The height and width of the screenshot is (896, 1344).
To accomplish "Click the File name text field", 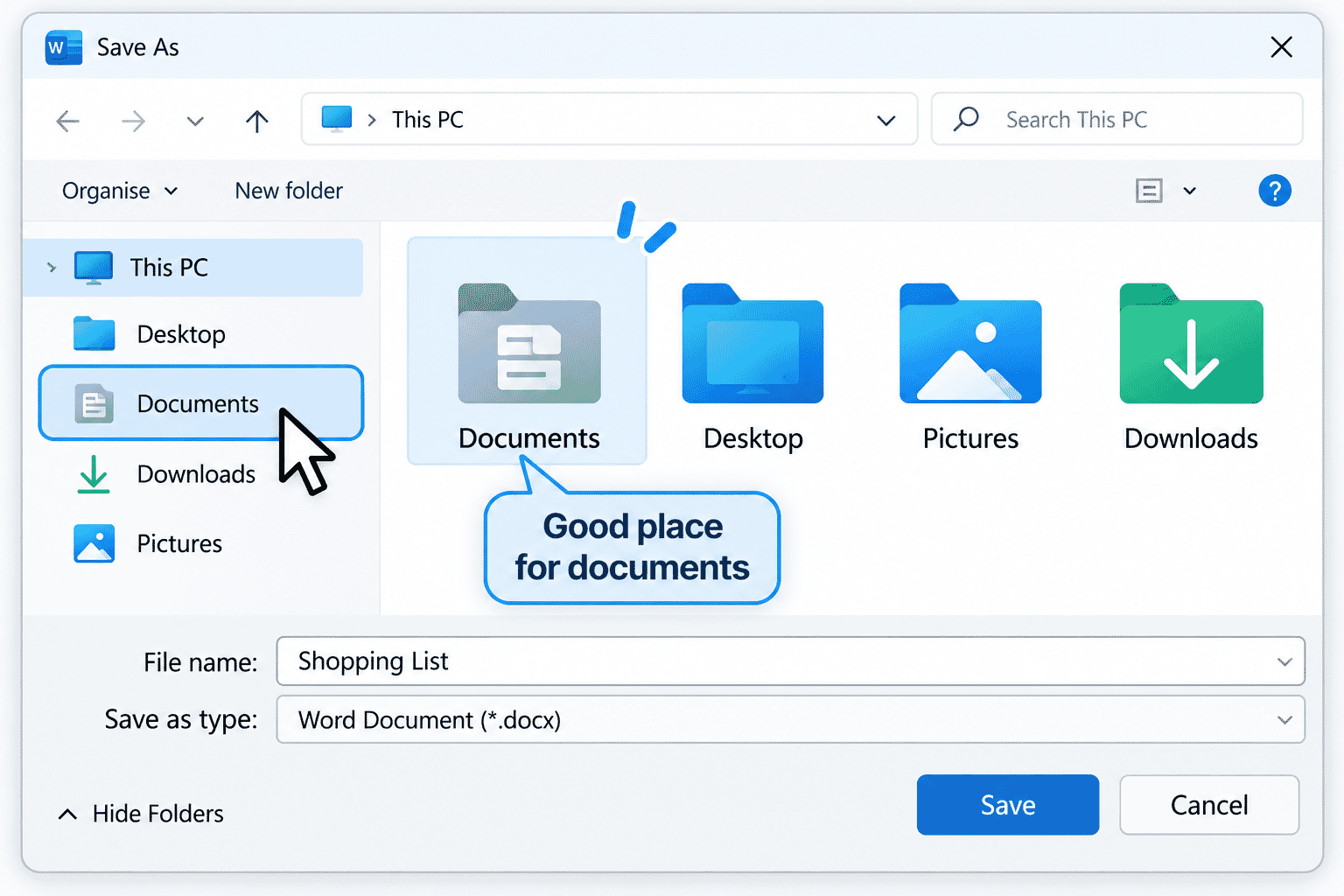I will pyautogui.click(x=790, y=661).
